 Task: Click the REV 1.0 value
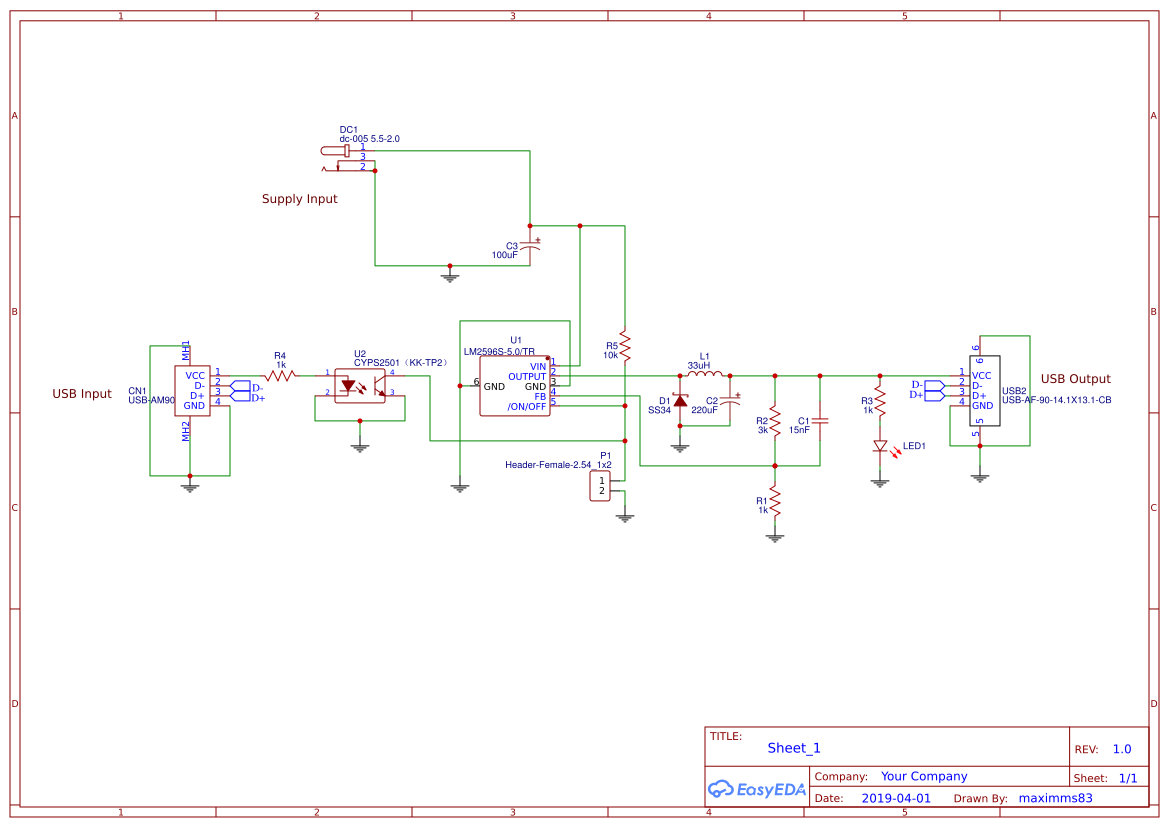point(1121,748)
